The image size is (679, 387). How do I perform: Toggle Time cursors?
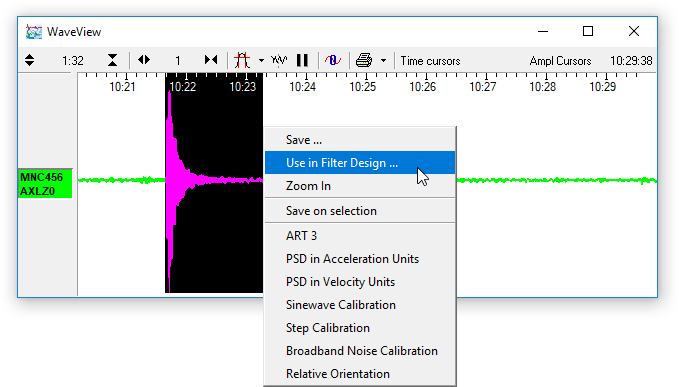pos(430,61)
